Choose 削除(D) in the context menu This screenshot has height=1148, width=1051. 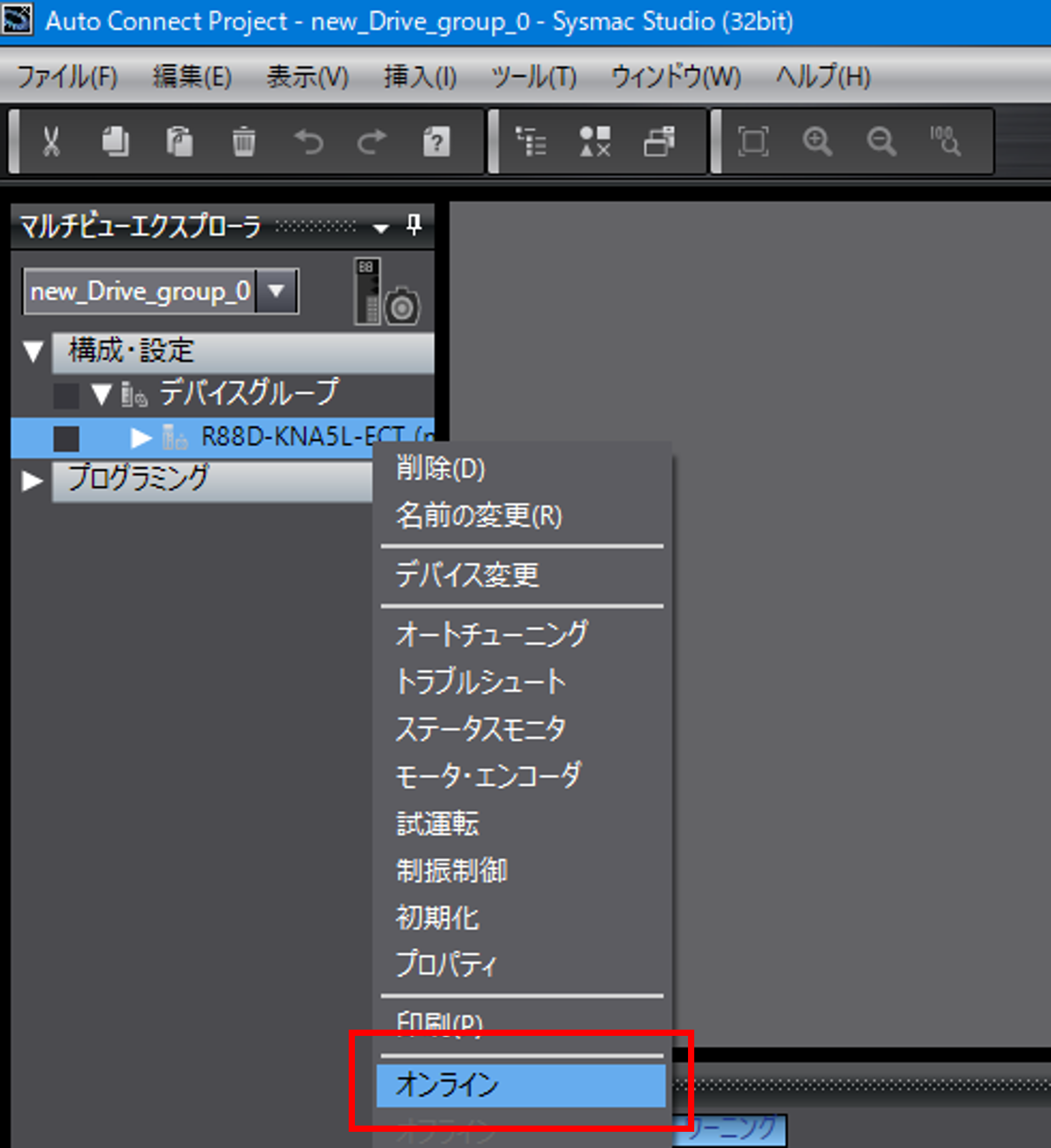pos(522,468)
